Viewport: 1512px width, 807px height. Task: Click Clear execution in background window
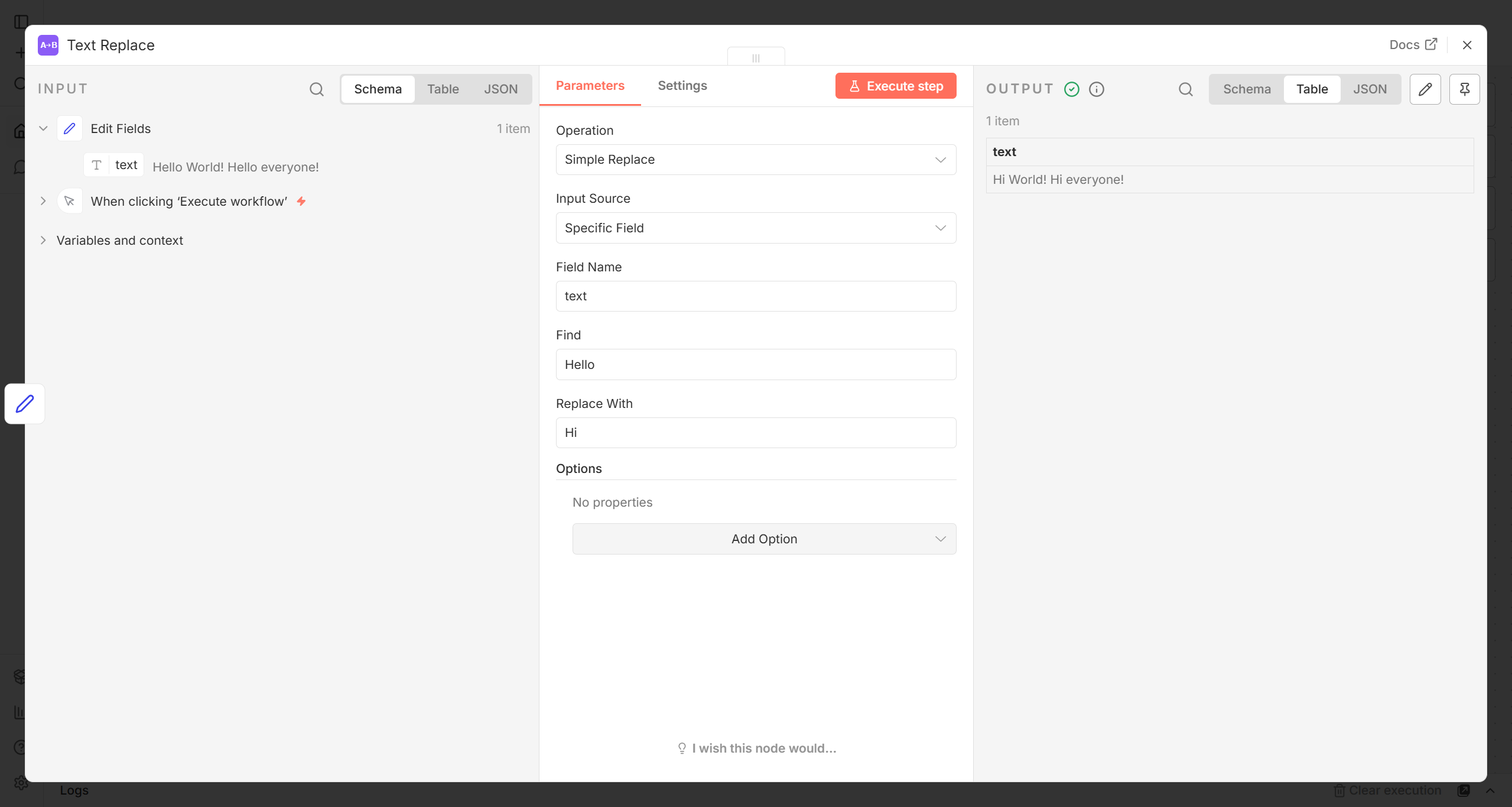click(1387, 790)
